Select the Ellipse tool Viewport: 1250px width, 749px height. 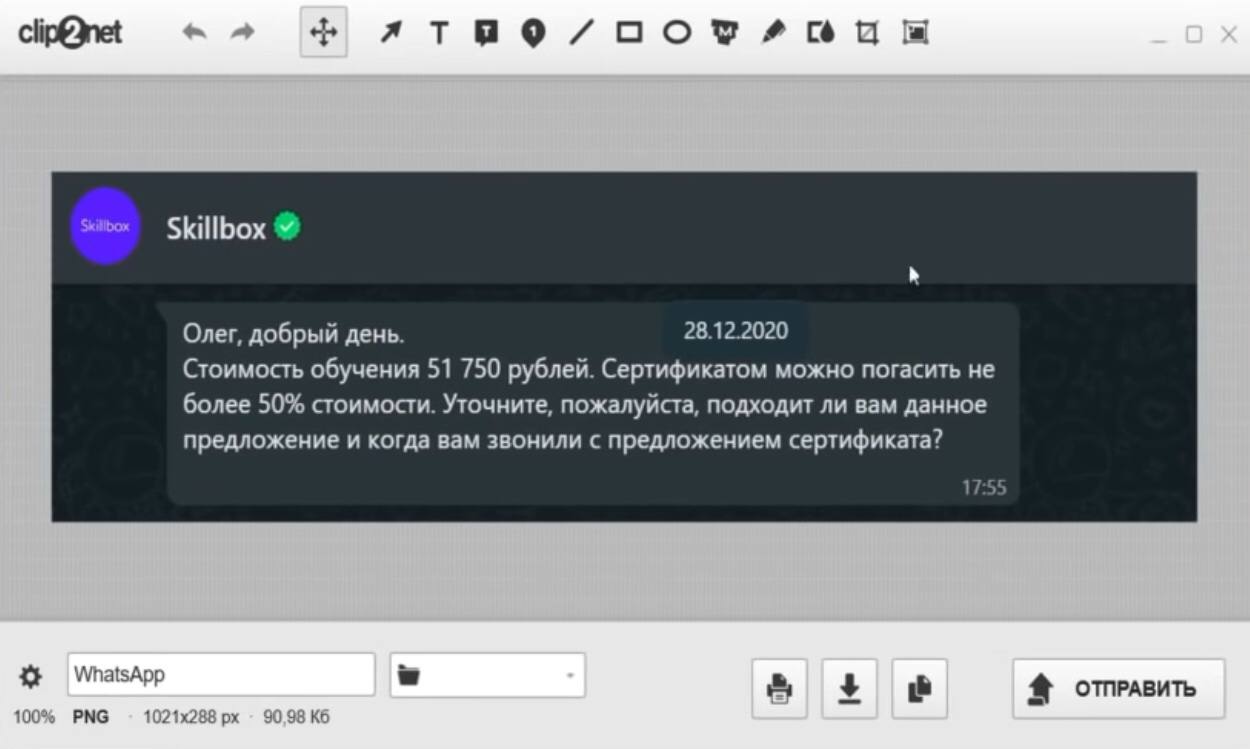pos(677,33)
